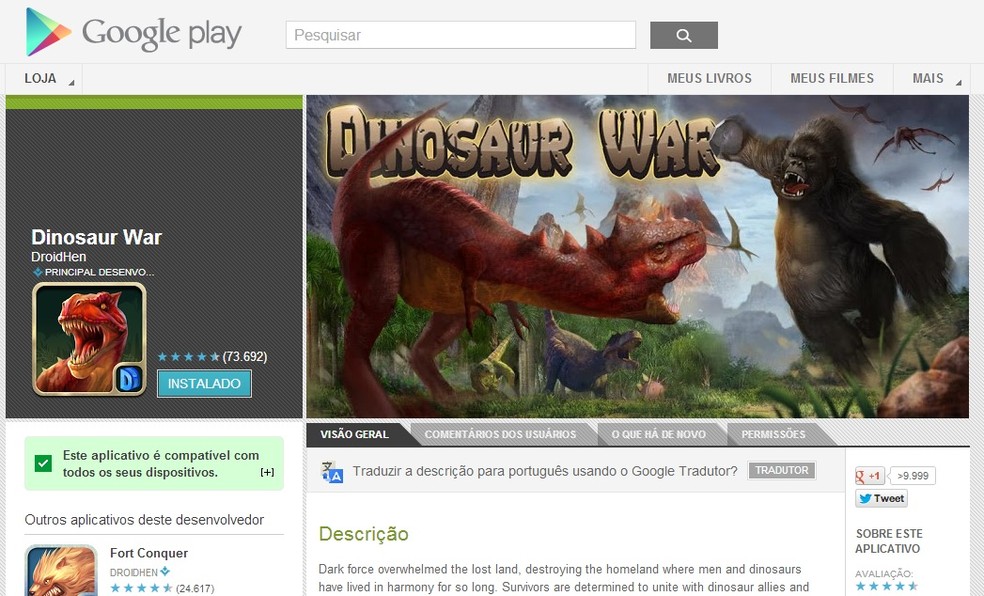Select the VISÃO GERAL tab
Viewport: 984px width, 596px height.
[355, 434]
